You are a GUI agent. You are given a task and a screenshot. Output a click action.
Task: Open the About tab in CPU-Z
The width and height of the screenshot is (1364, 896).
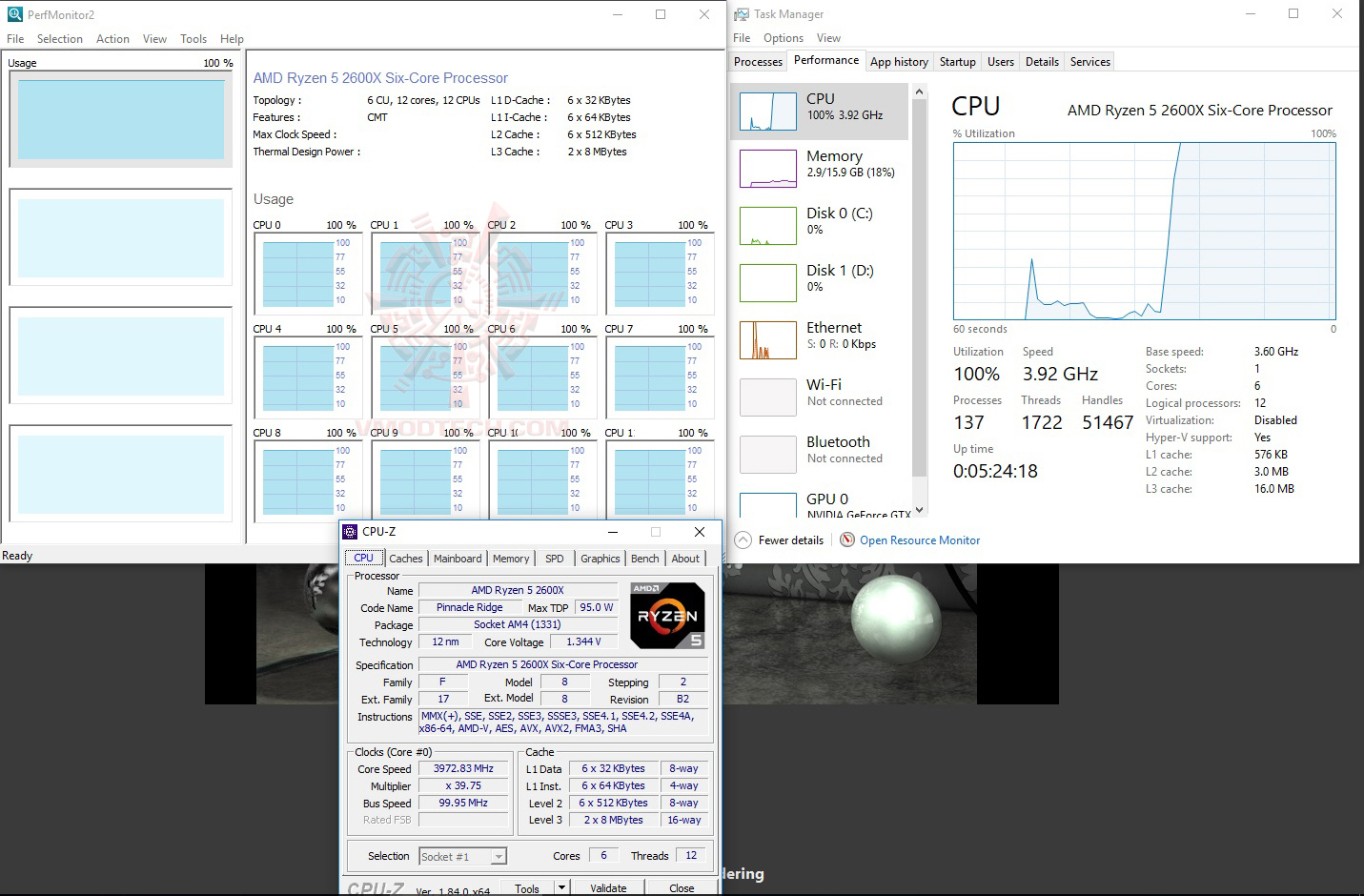pyautogui.click(x=685, y=559)
